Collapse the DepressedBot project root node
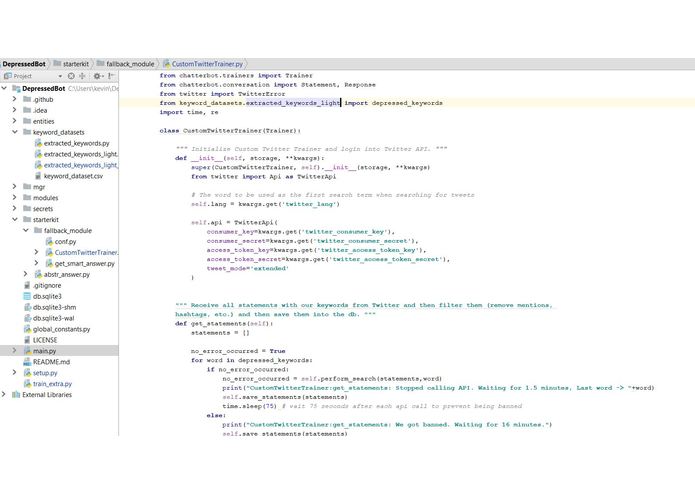 coord(4,88)
